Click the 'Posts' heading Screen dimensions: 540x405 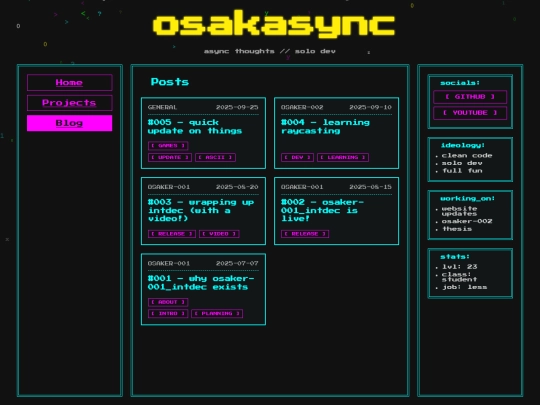click(x=170, y=82)
